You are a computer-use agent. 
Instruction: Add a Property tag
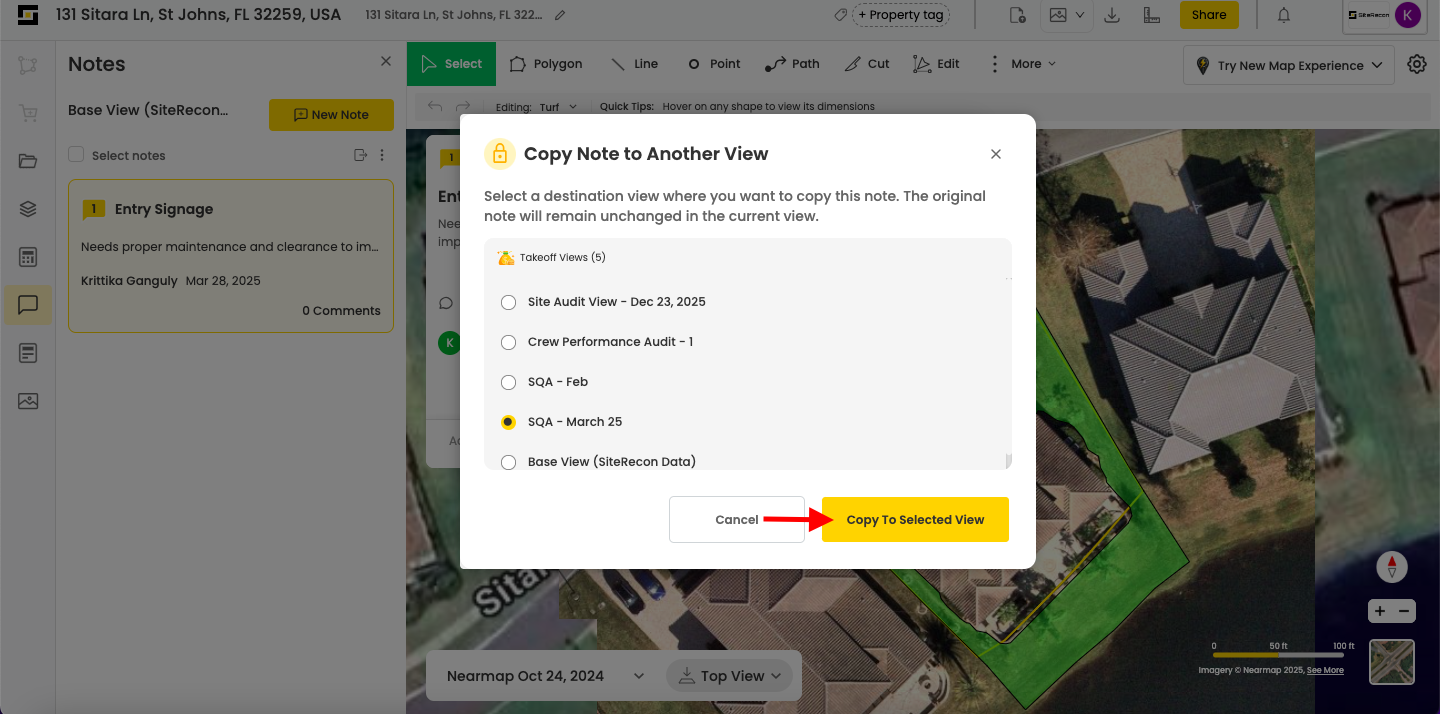pos(899,15)
